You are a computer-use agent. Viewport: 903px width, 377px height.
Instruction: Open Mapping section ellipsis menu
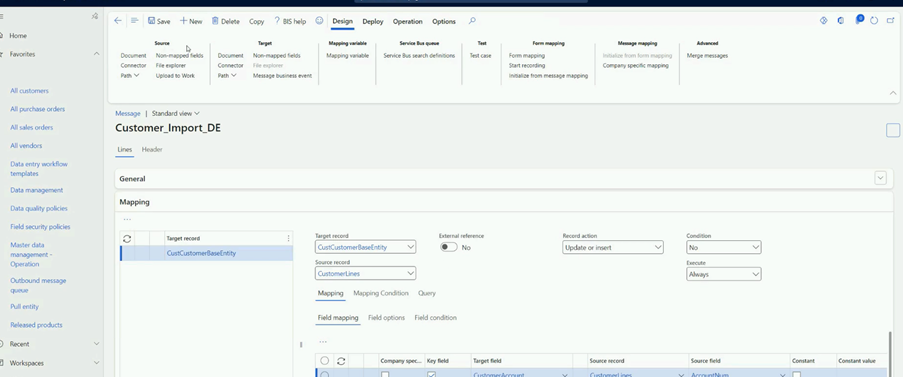pyautogui.click(x=127, y=219)
